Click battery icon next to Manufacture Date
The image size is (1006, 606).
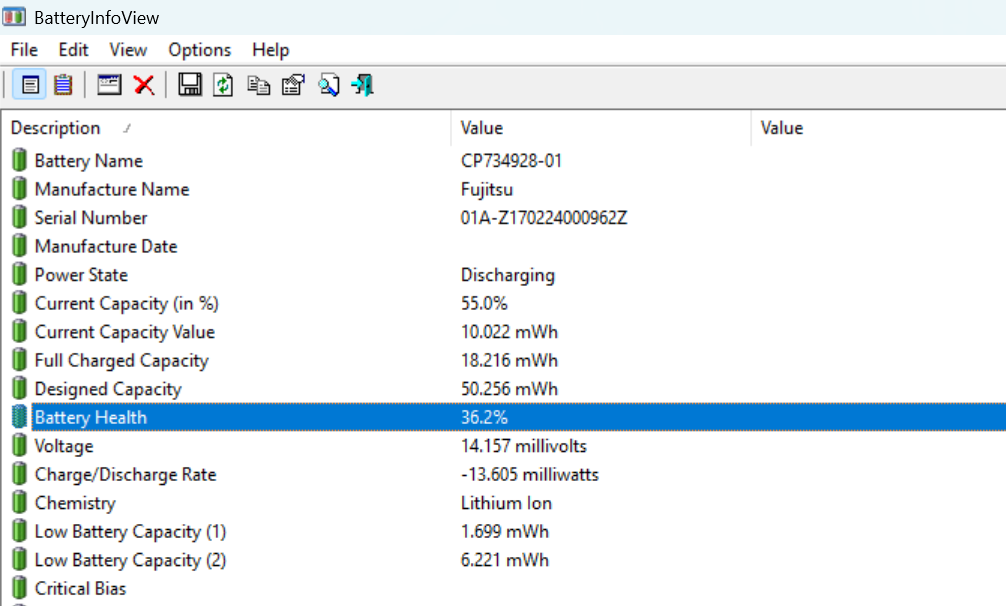click(x=20, y=246)
